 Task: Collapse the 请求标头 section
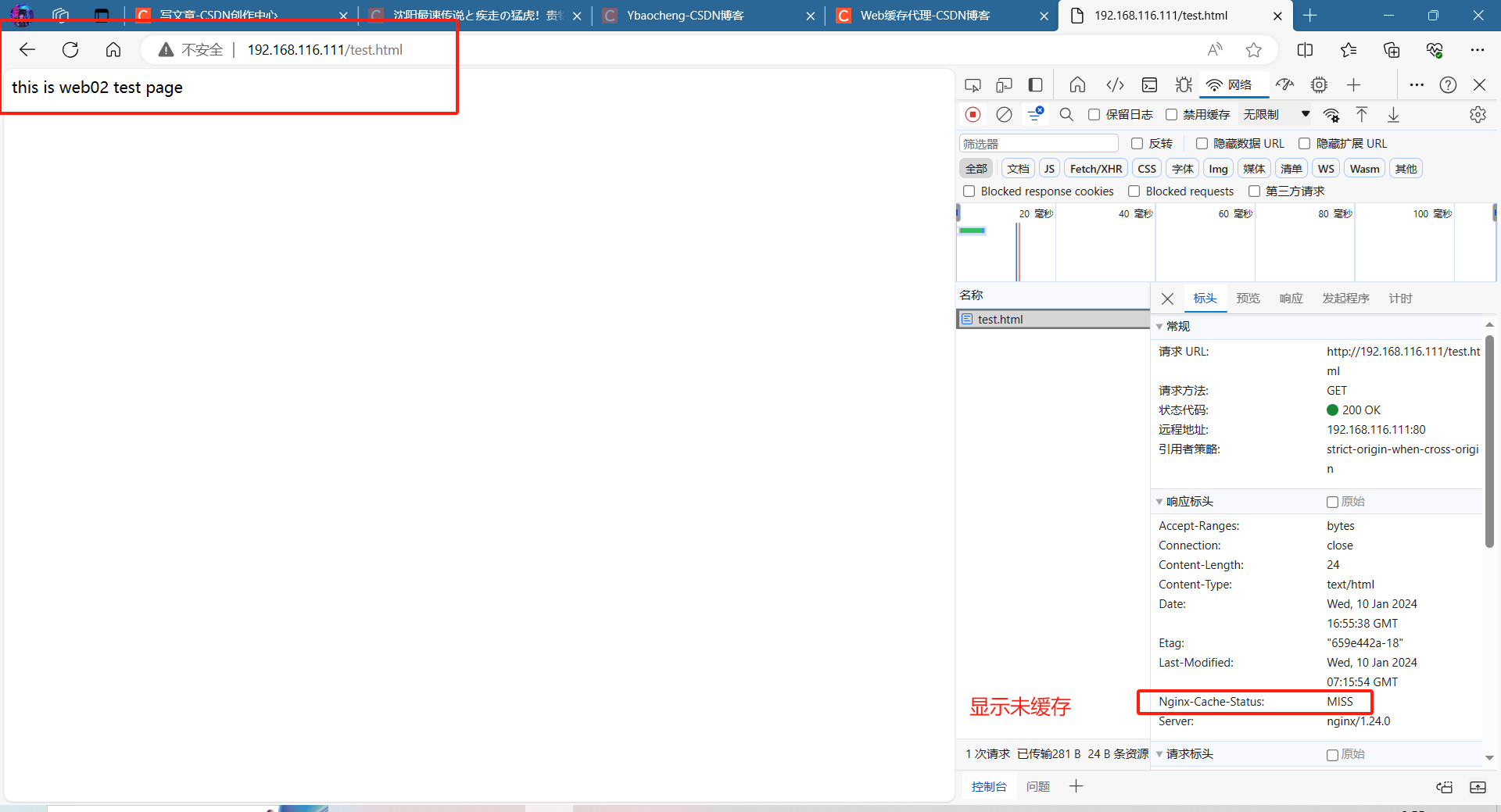click(1159, 755)
